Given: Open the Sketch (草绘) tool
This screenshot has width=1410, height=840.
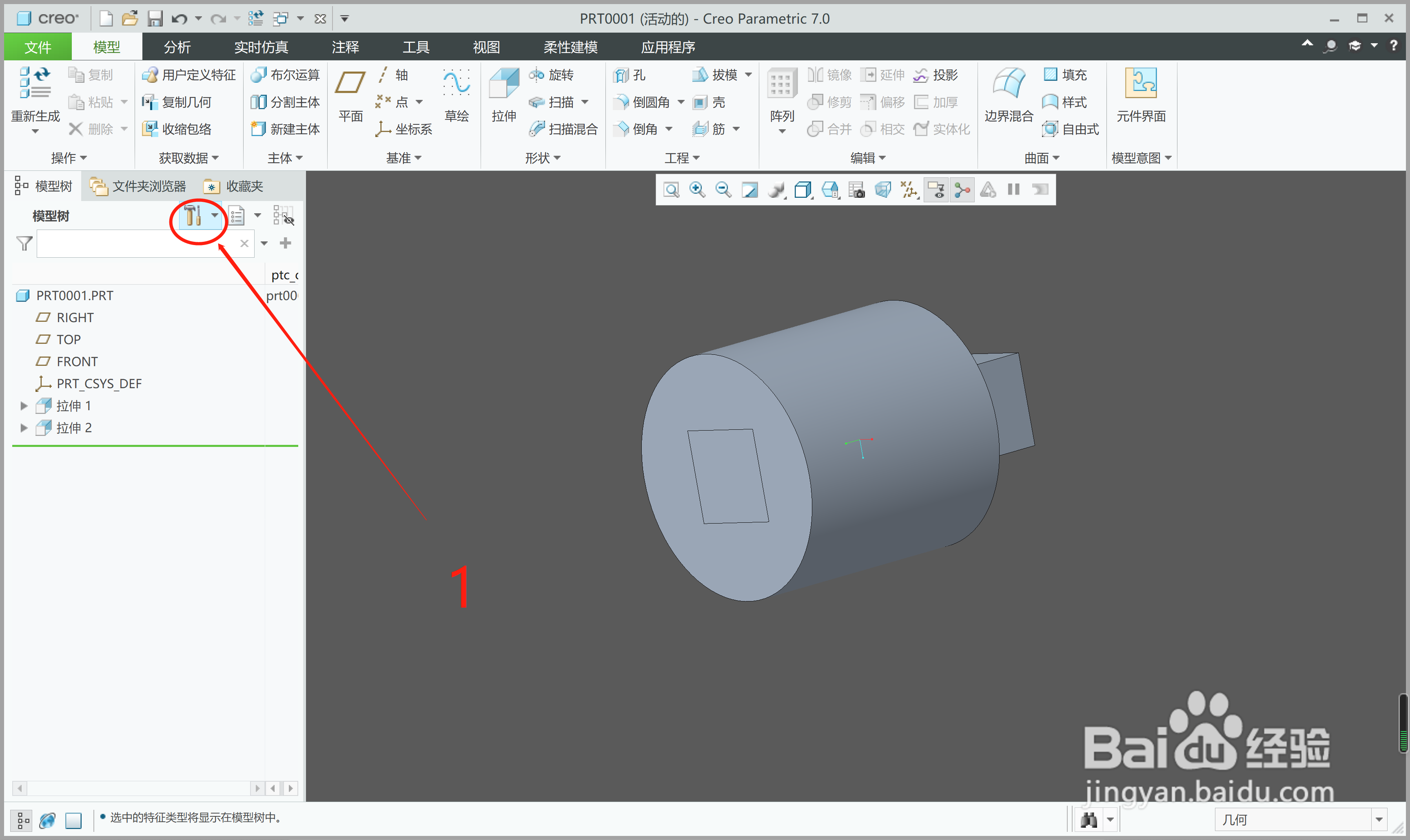Looking at the screenshot, I should tap(457, 95).
